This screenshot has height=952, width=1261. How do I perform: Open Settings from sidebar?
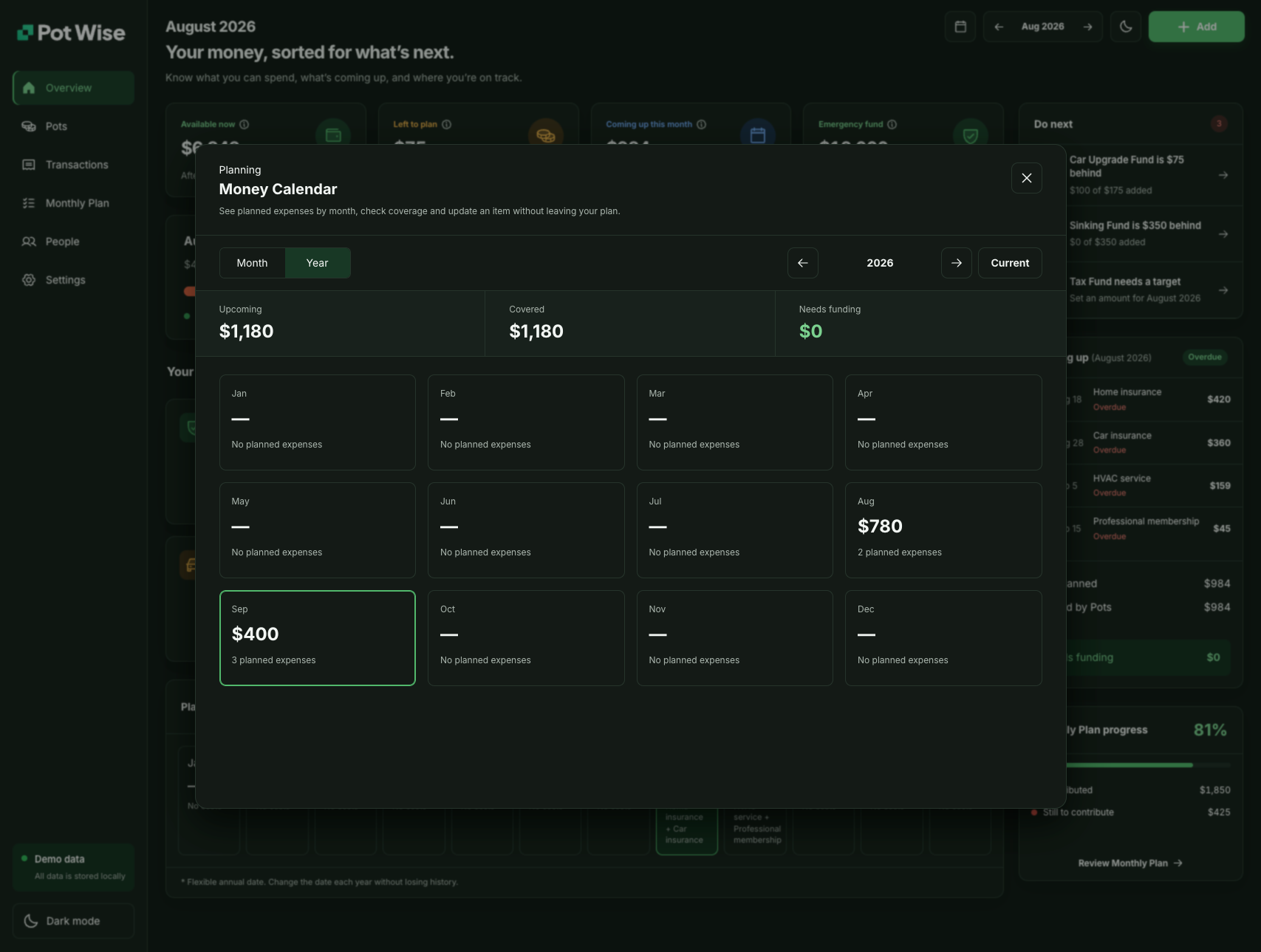tap(73, 280)
